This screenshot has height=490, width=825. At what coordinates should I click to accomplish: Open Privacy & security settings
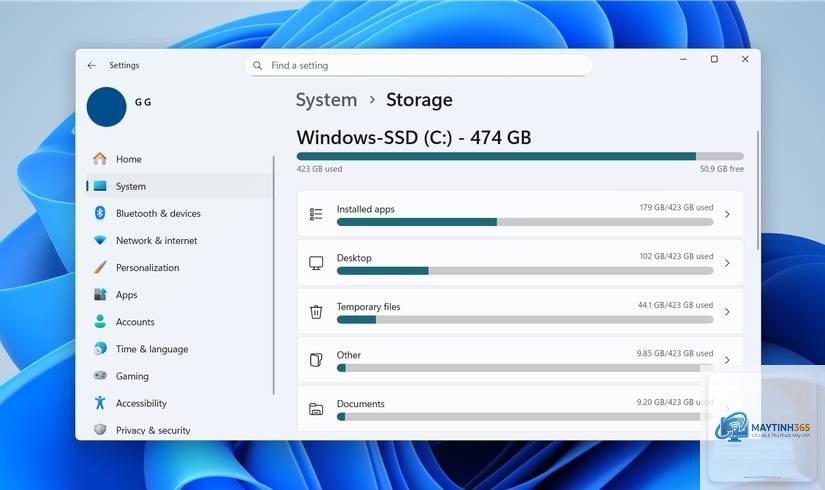pyautogui.click(x=179, y=430)
